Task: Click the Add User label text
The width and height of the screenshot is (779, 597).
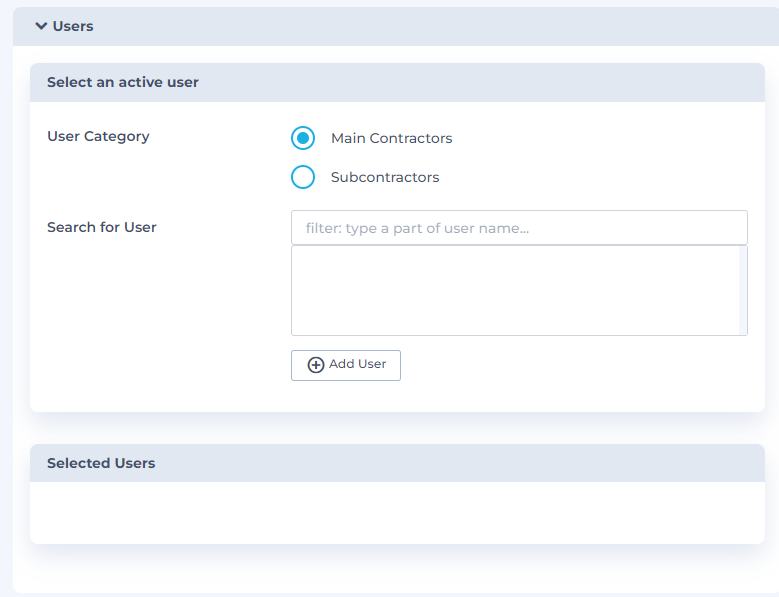Action: point(357,364)
